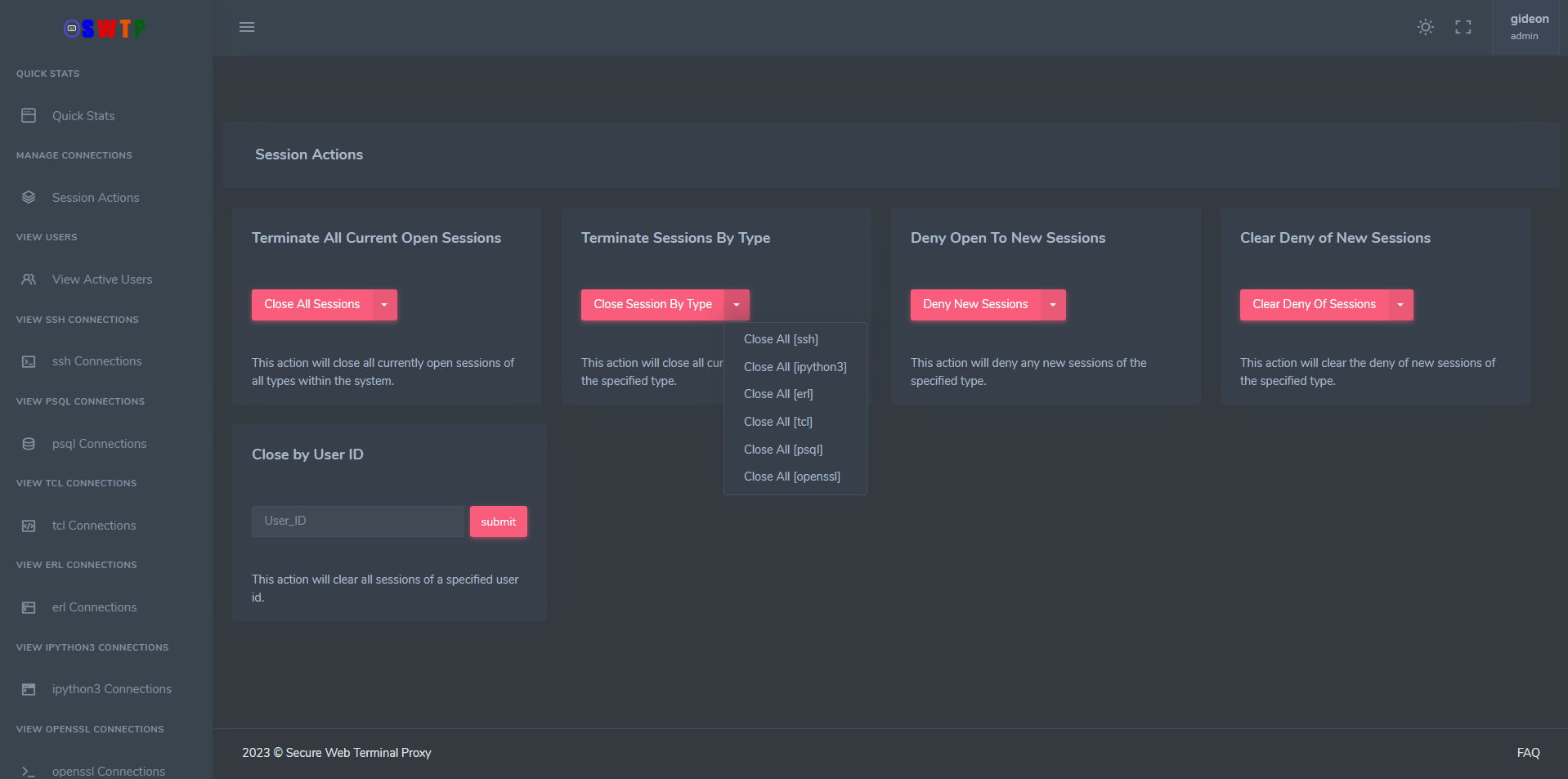Click the ipython3 Connections sidebar icon

29,689
